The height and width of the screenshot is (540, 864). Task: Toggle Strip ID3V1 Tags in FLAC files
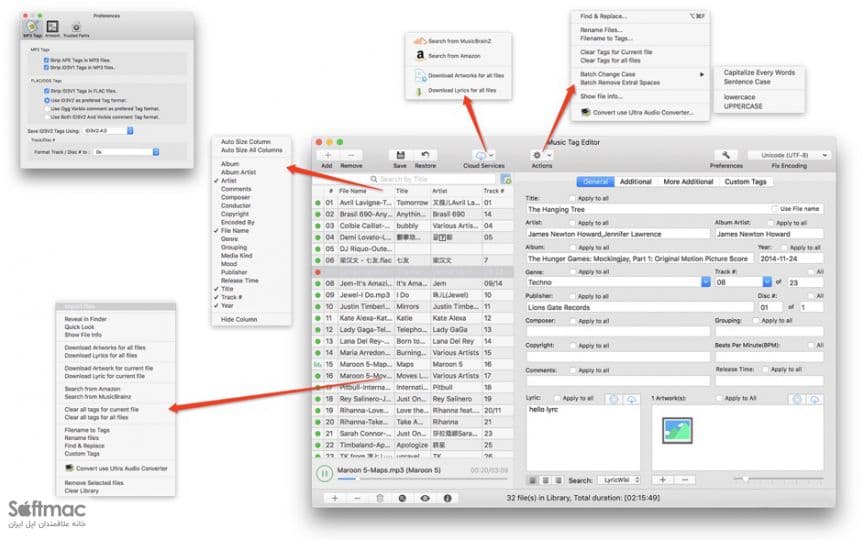click(47, 91)
